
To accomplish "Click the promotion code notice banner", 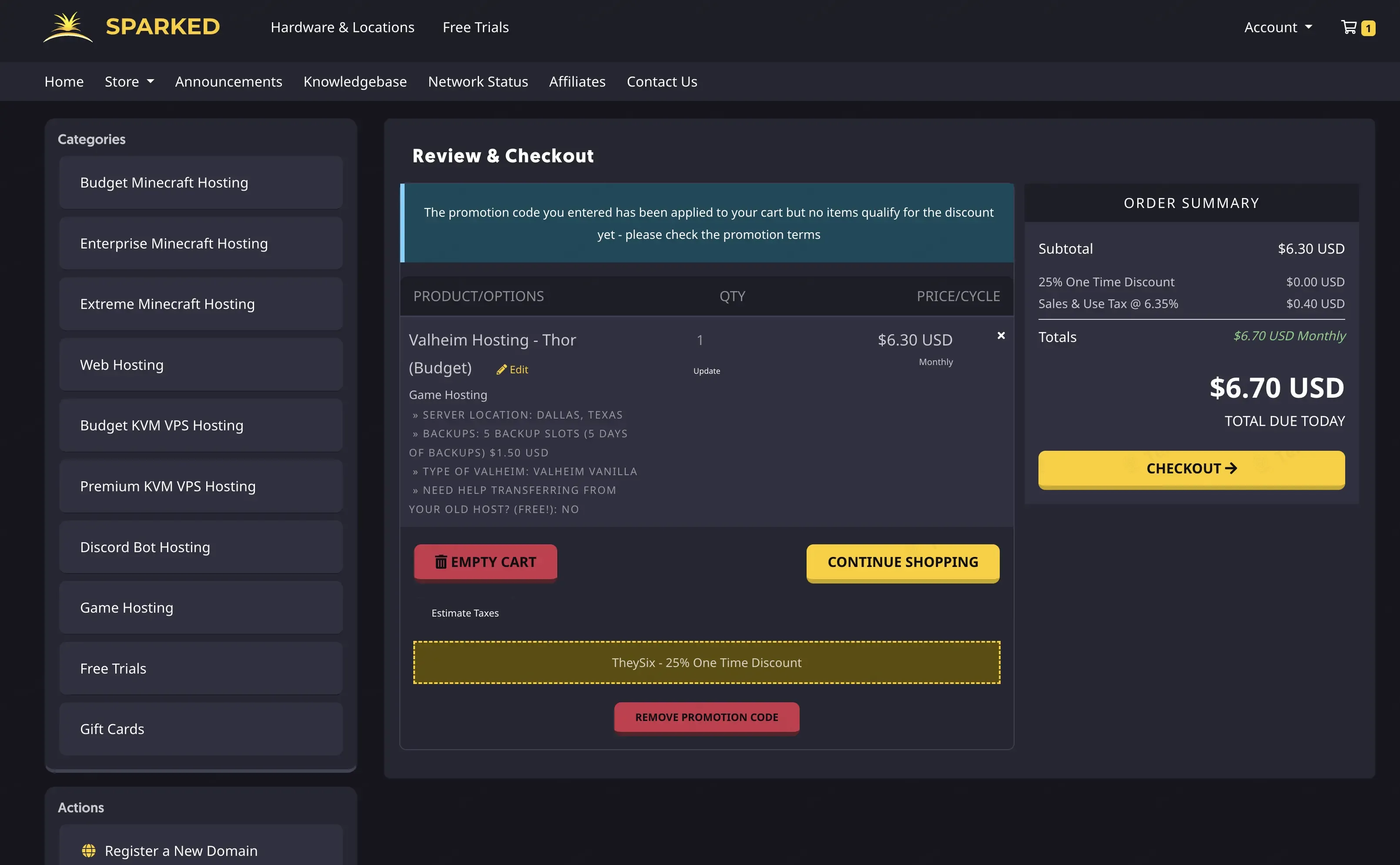I will click(707, 223).
